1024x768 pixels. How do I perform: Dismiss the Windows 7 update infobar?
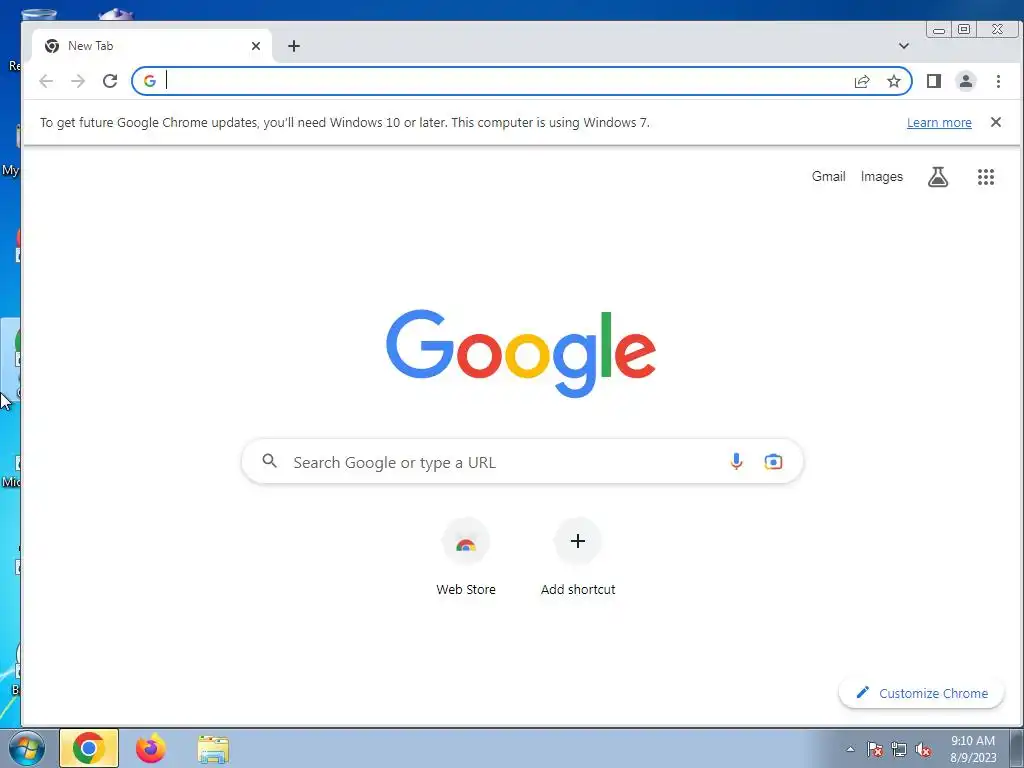tap(996, 122)
